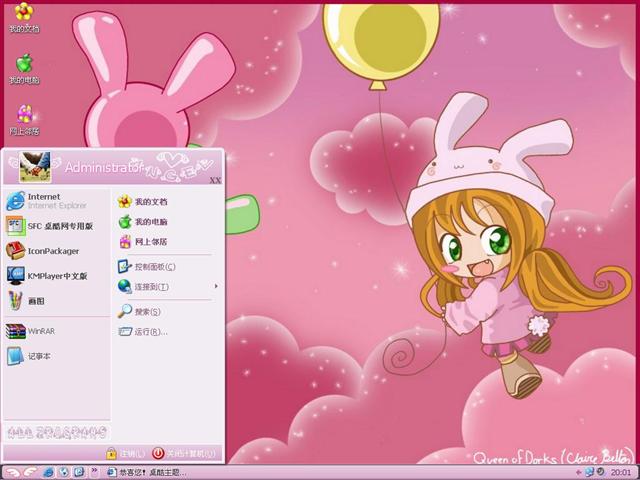
Task: Select 搜索(S) in the Start menu
Action: (147, 311)
